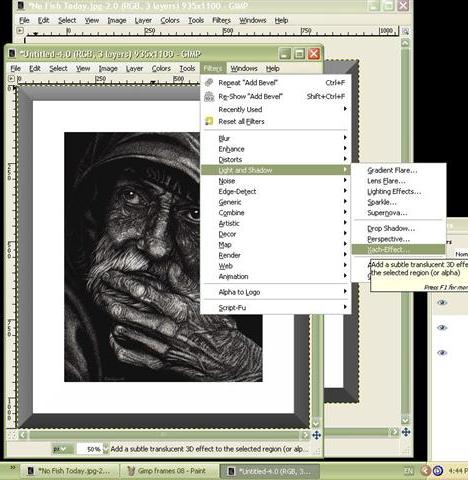
Task: Expand the Artistic filters submenu
Action: click(x=276, y=223)
